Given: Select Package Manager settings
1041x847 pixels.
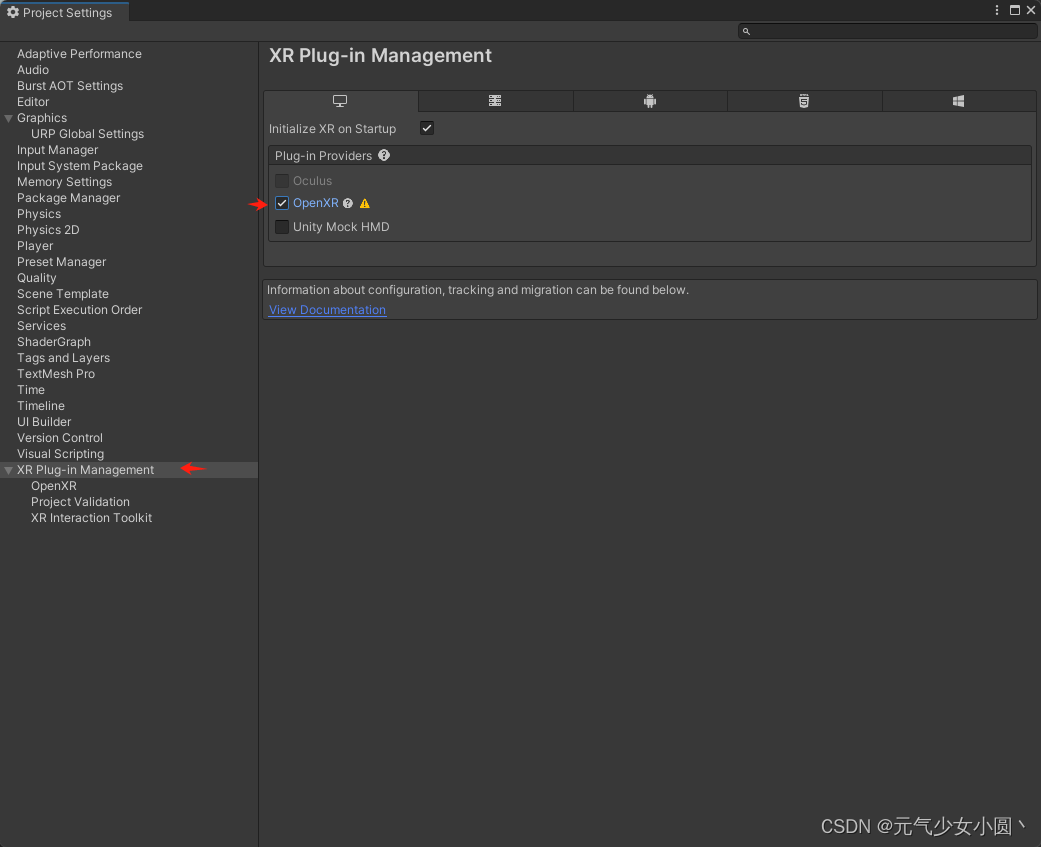Looking at the screenshot, I should click(x=68, y=198).
